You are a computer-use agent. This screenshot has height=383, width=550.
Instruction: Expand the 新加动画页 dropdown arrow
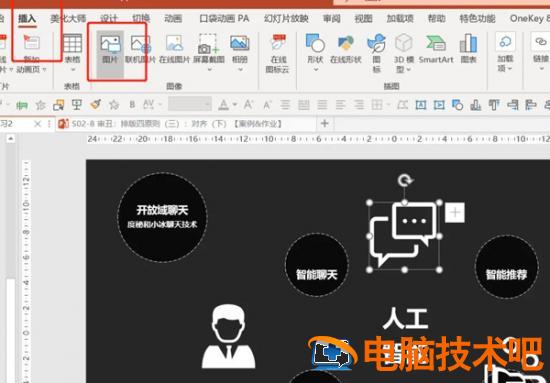(44, 69)
